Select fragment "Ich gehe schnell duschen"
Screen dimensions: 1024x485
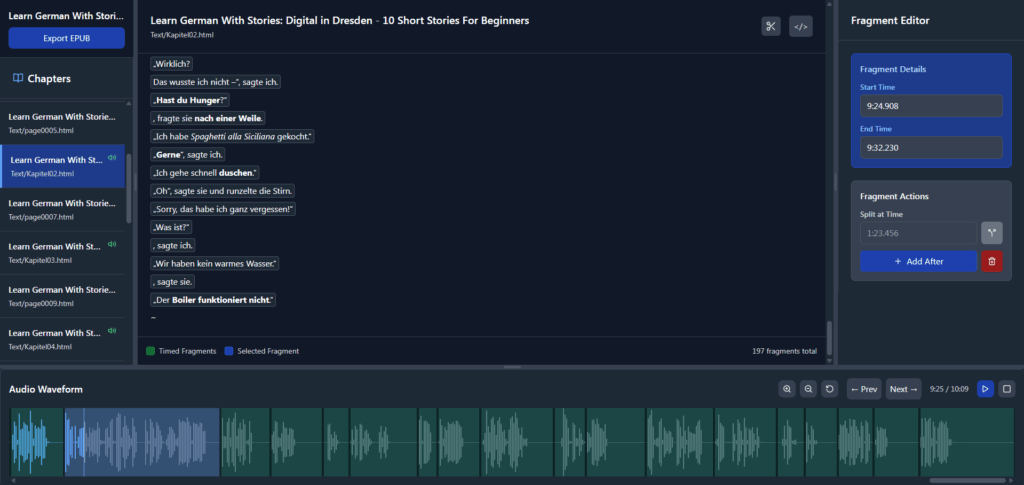pyautogui.click(x=205, y=173)
